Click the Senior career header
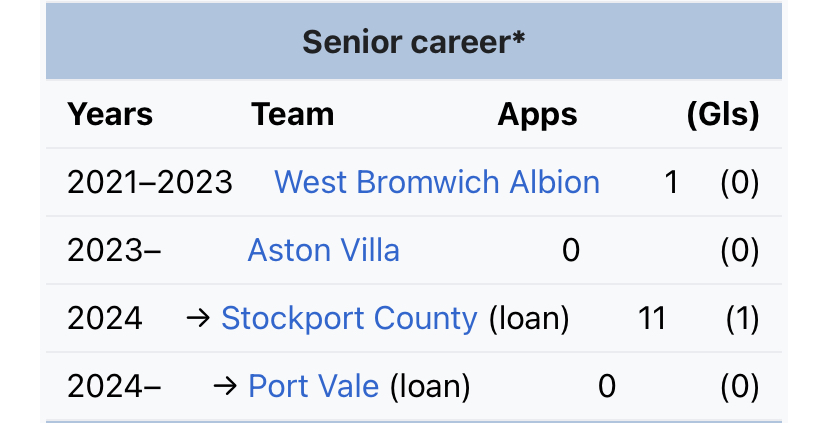 coord(413,41)
